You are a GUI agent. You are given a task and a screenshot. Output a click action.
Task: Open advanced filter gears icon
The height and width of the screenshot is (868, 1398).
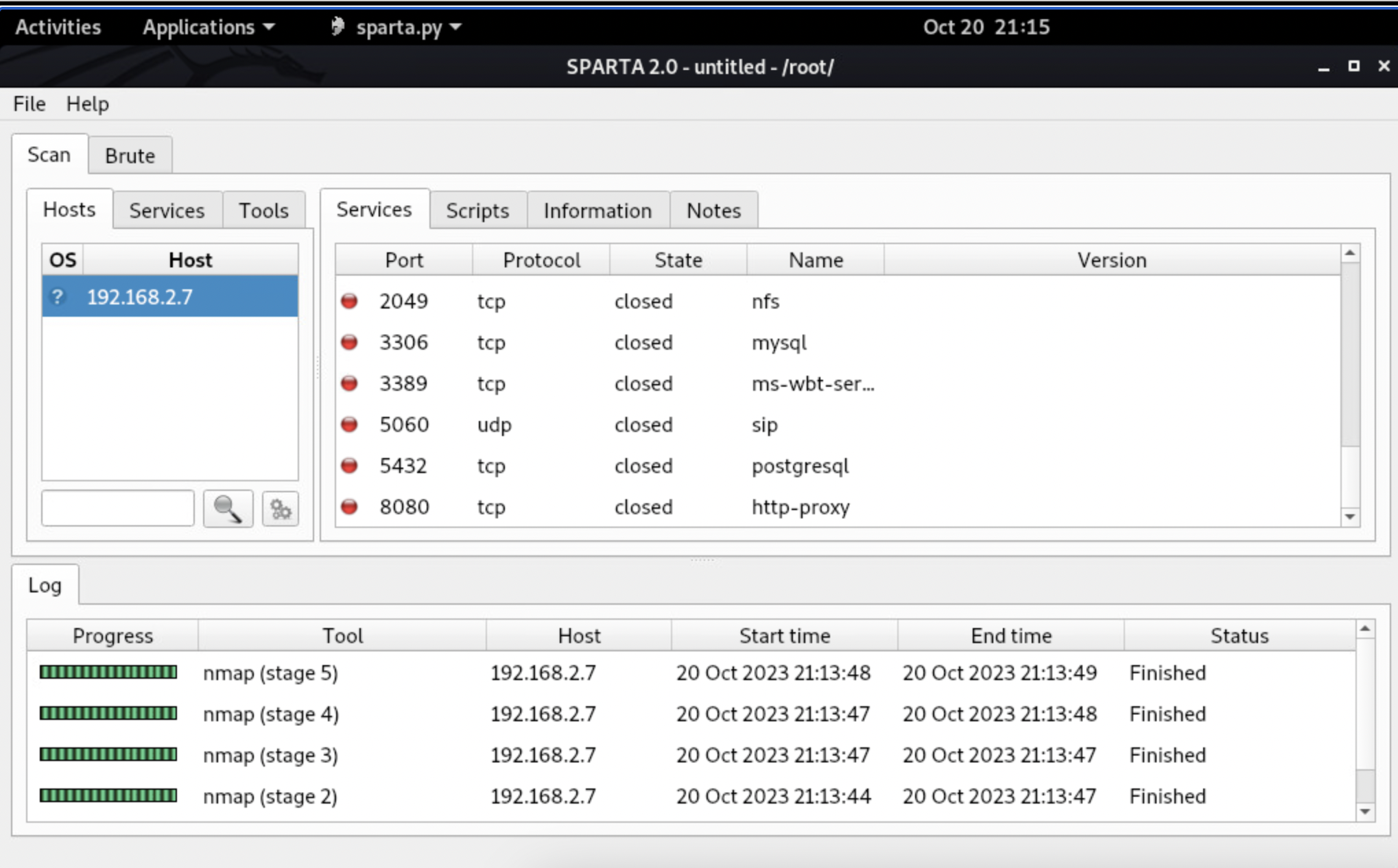[280, 509]
